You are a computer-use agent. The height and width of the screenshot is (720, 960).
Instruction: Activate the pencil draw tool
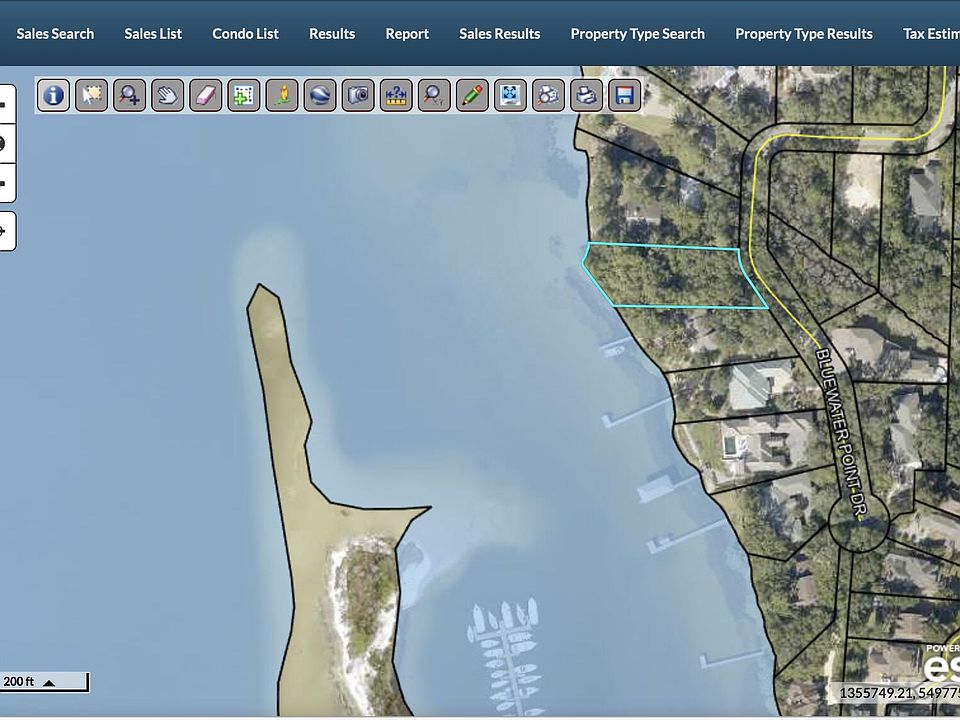point(472,96)
